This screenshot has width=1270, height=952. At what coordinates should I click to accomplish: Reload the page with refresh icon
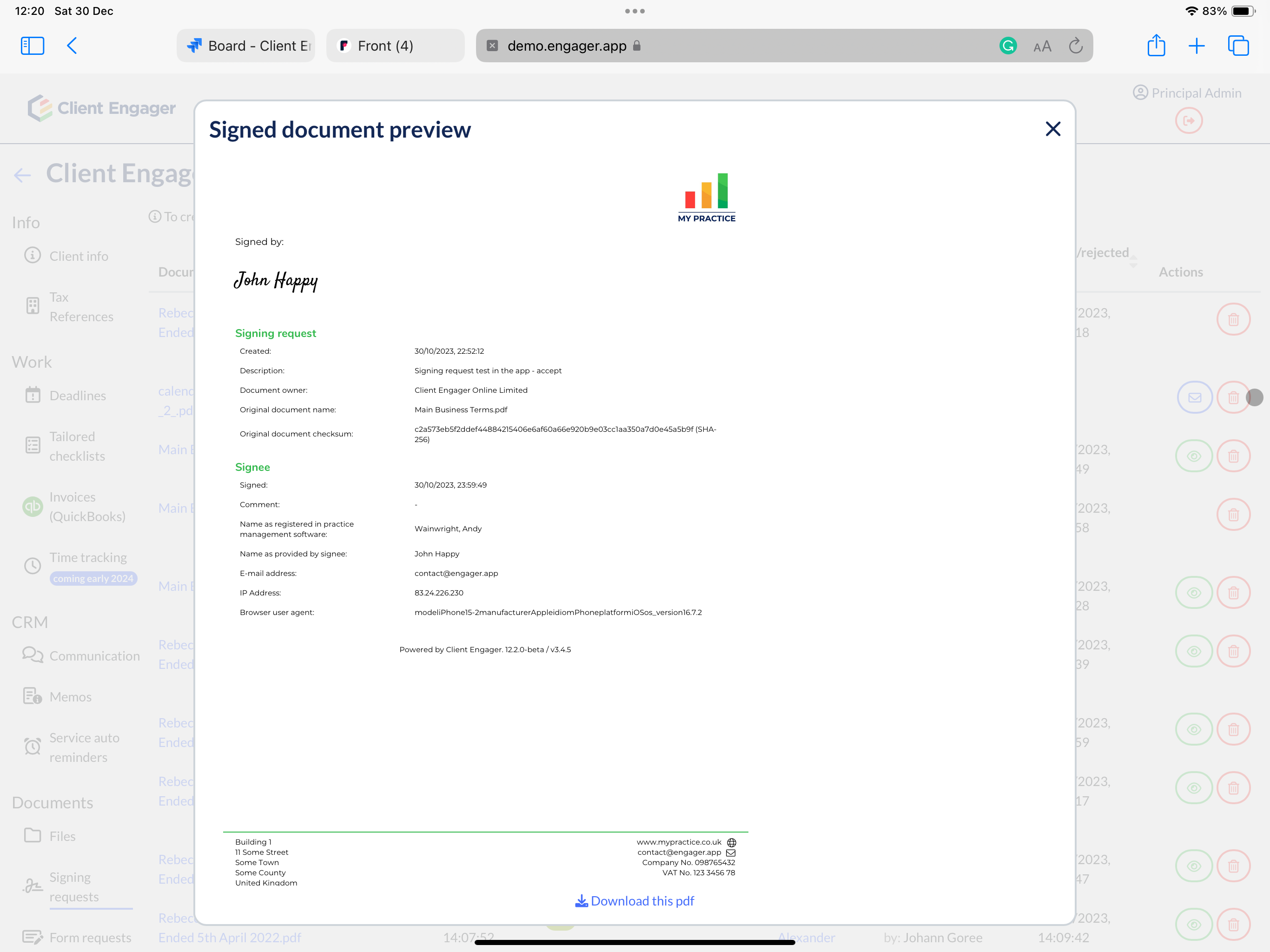click(1075, 46)
